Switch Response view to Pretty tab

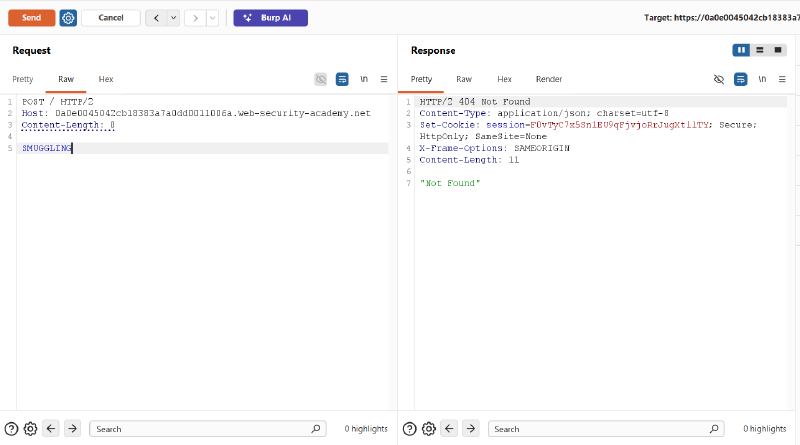coord(421,79)
